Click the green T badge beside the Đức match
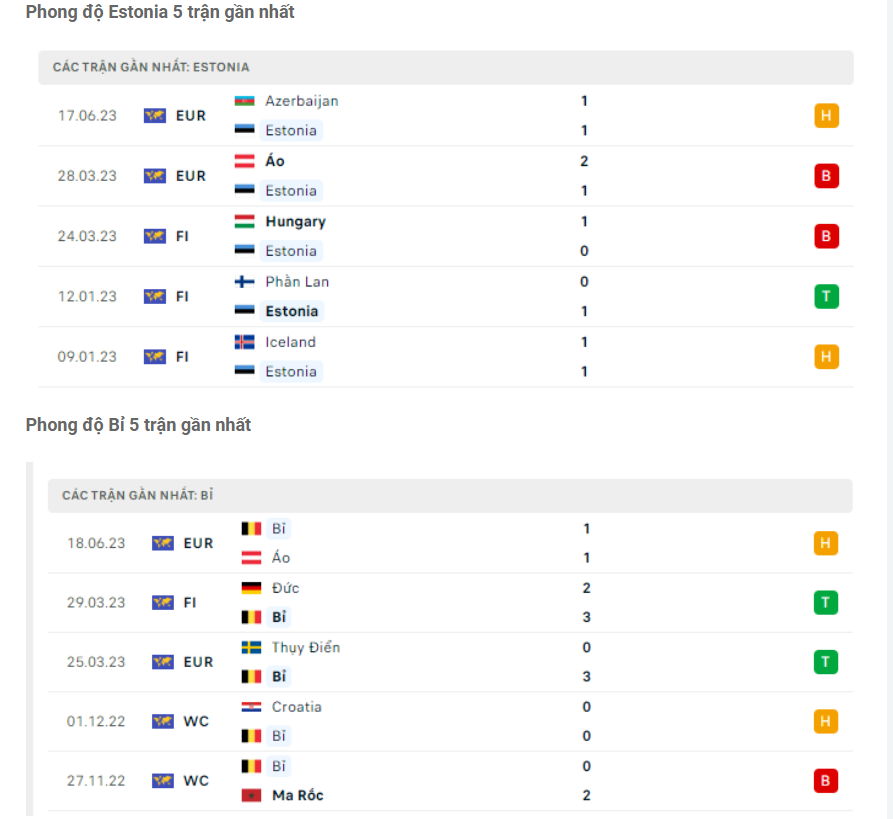Viewport: 893px width, 819px height. coord(826,602)
